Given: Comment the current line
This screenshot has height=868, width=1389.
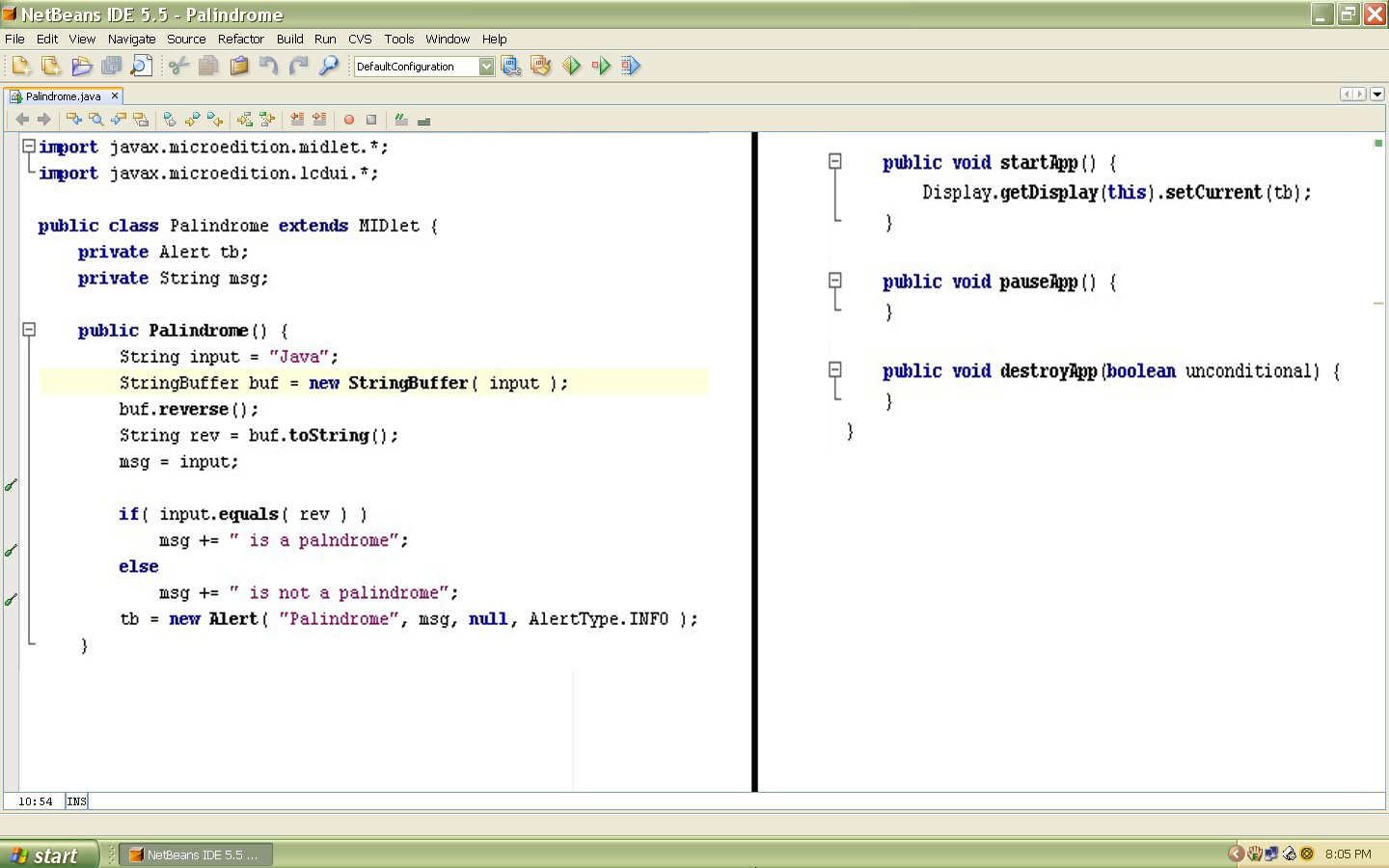Looking at the screenshot, I should [x=401, y=120].
